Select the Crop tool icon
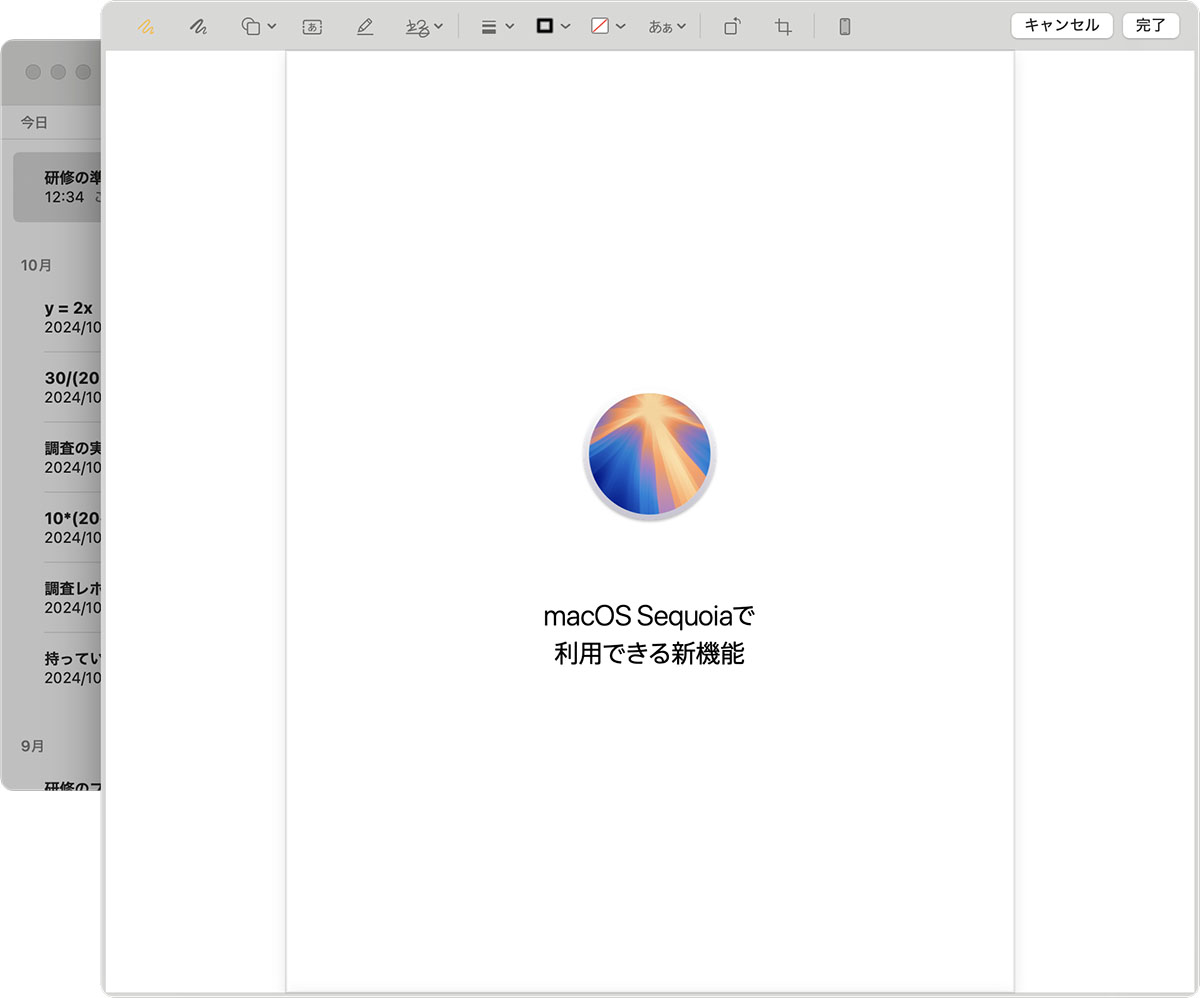The height and width of the screenshot is (998, 1200). pyautogui.click(x=784, y=27)
